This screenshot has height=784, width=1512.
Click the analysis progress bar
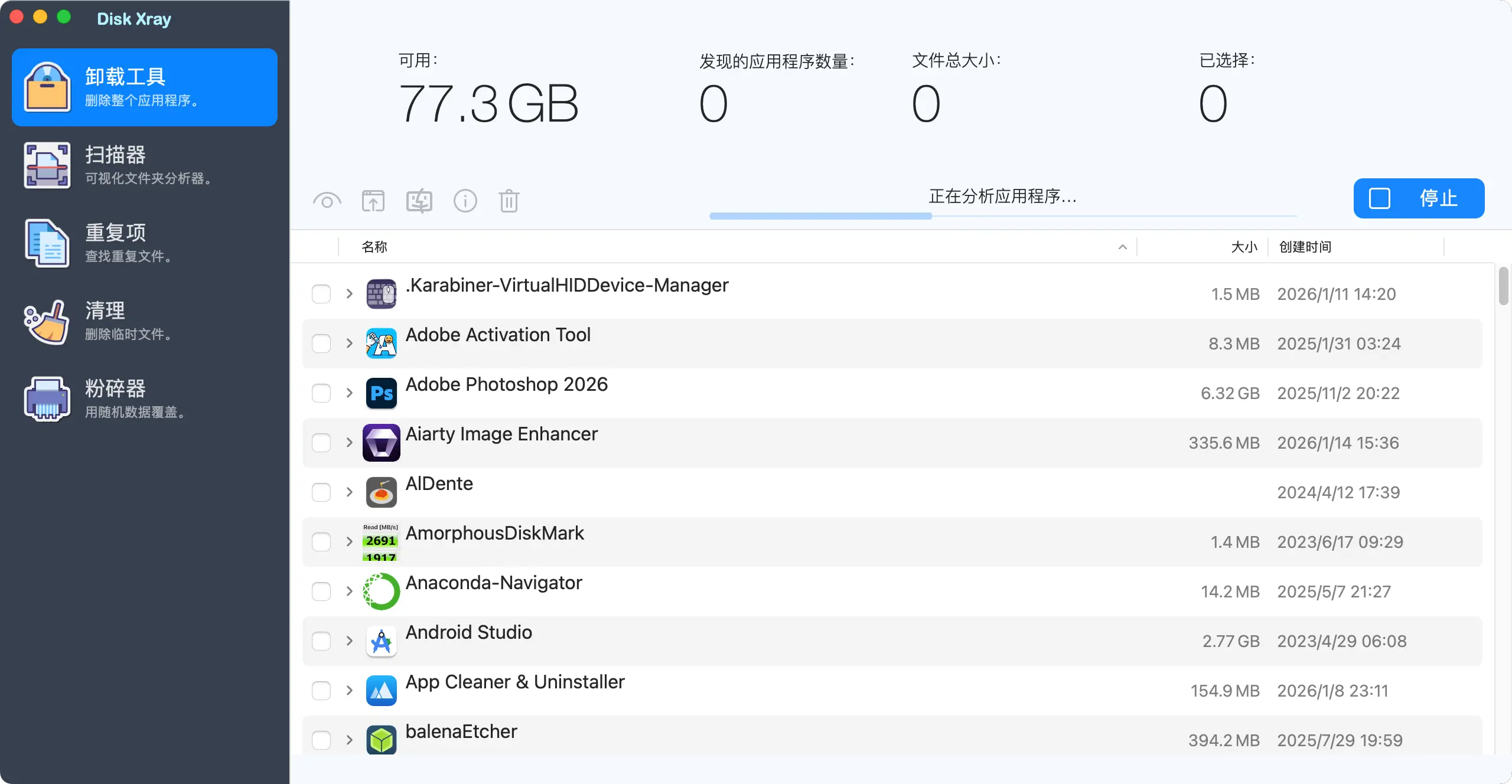(x=1002, y=216)
